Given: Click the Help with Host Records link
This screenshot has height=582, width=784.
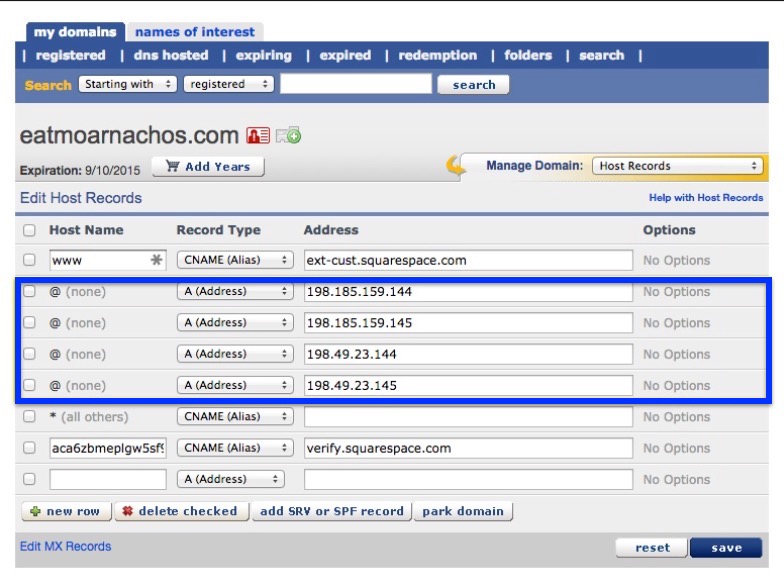Looking at the screenshot, I should pos(705,198).
